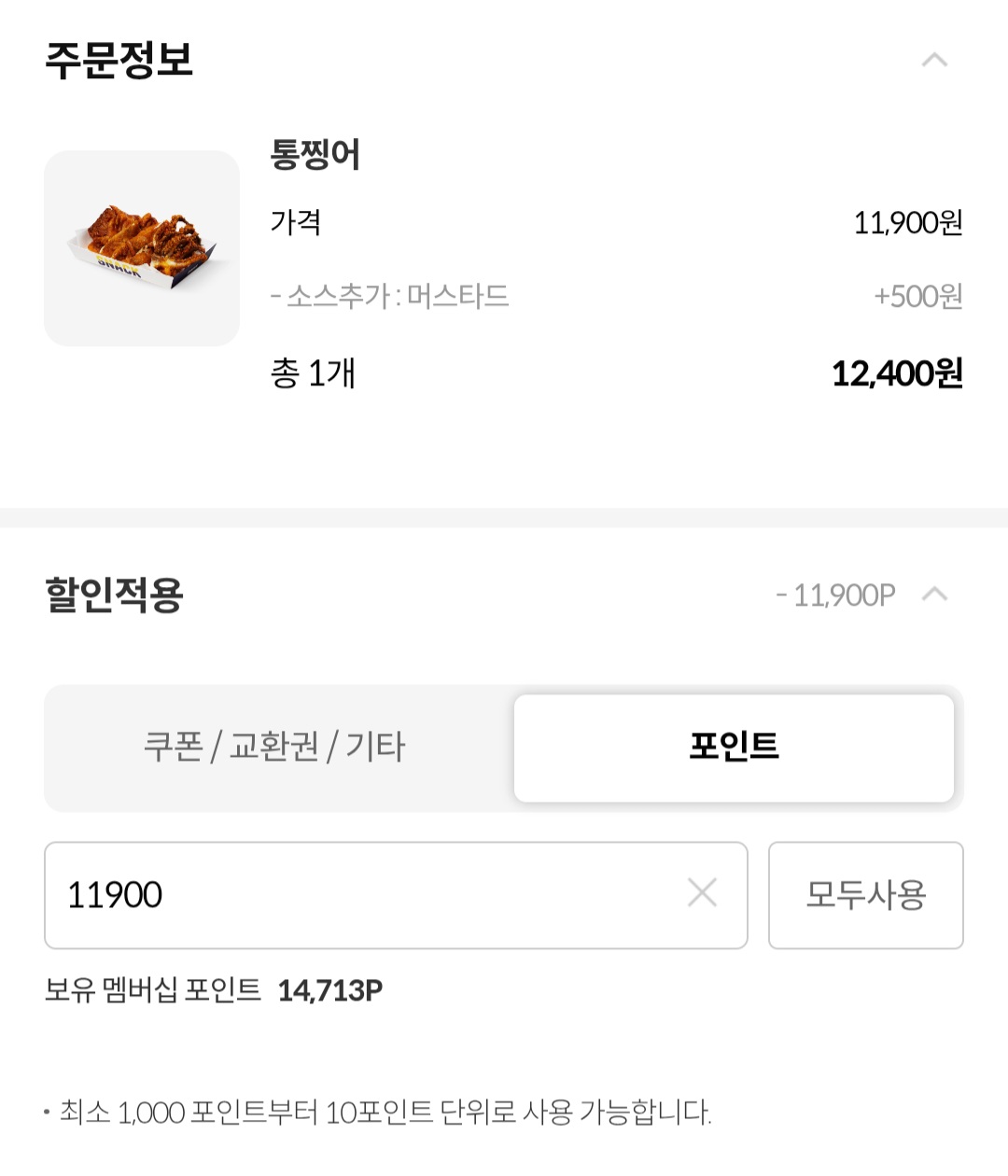Image resolution: width=1008 pixels, height=1176 pixels.
Task: Click the 12,400원 total price
Action: 897,374
